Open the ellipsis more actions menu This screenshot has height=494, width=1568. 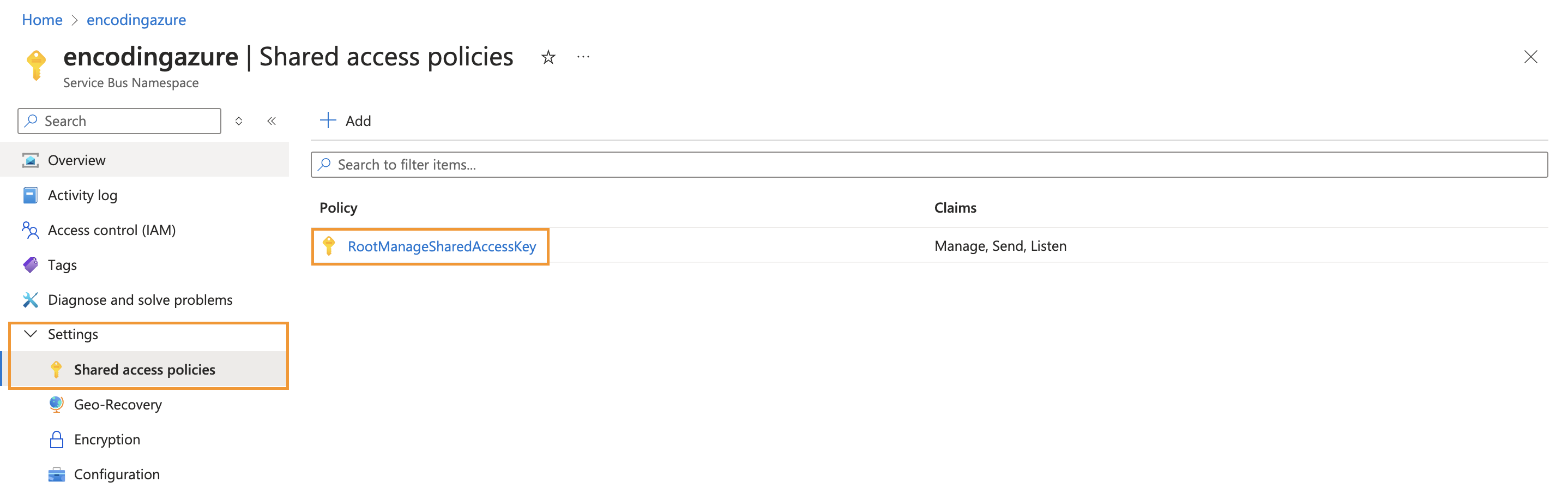click(x=582, y=57)
